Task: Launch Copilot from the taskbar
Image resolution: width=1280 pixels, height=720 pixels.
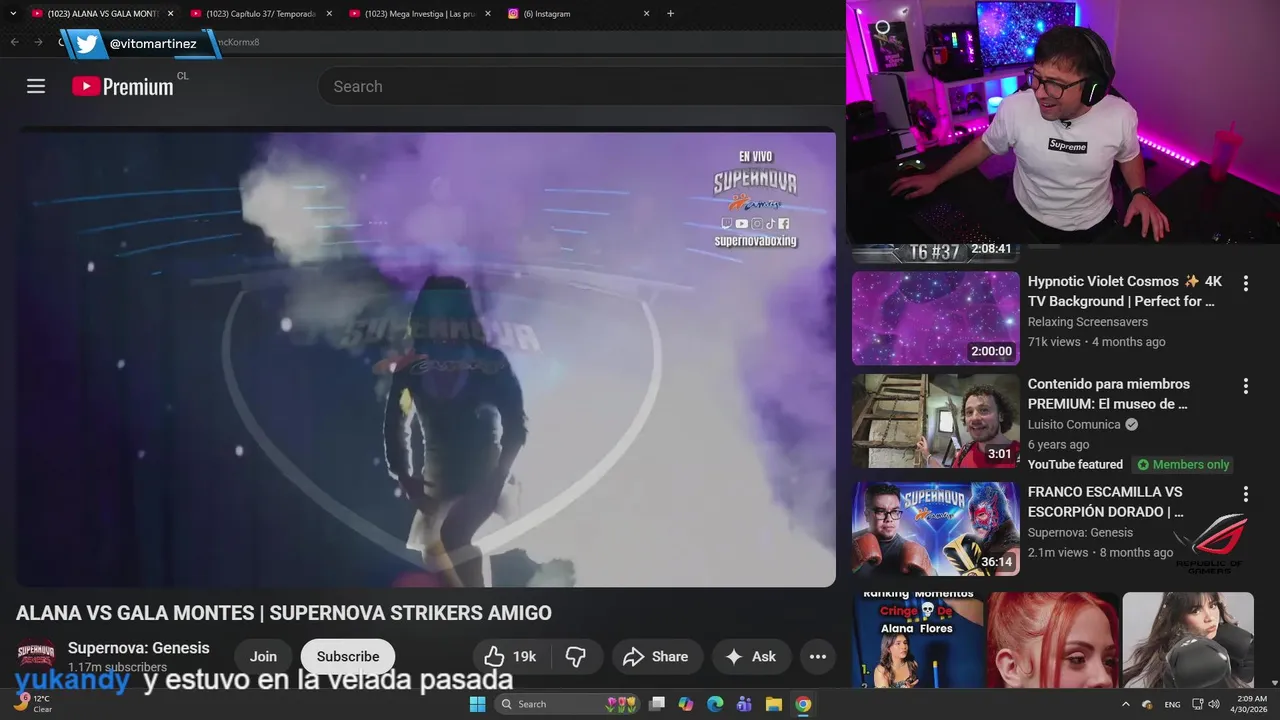Action: click(x=686, y=704)
